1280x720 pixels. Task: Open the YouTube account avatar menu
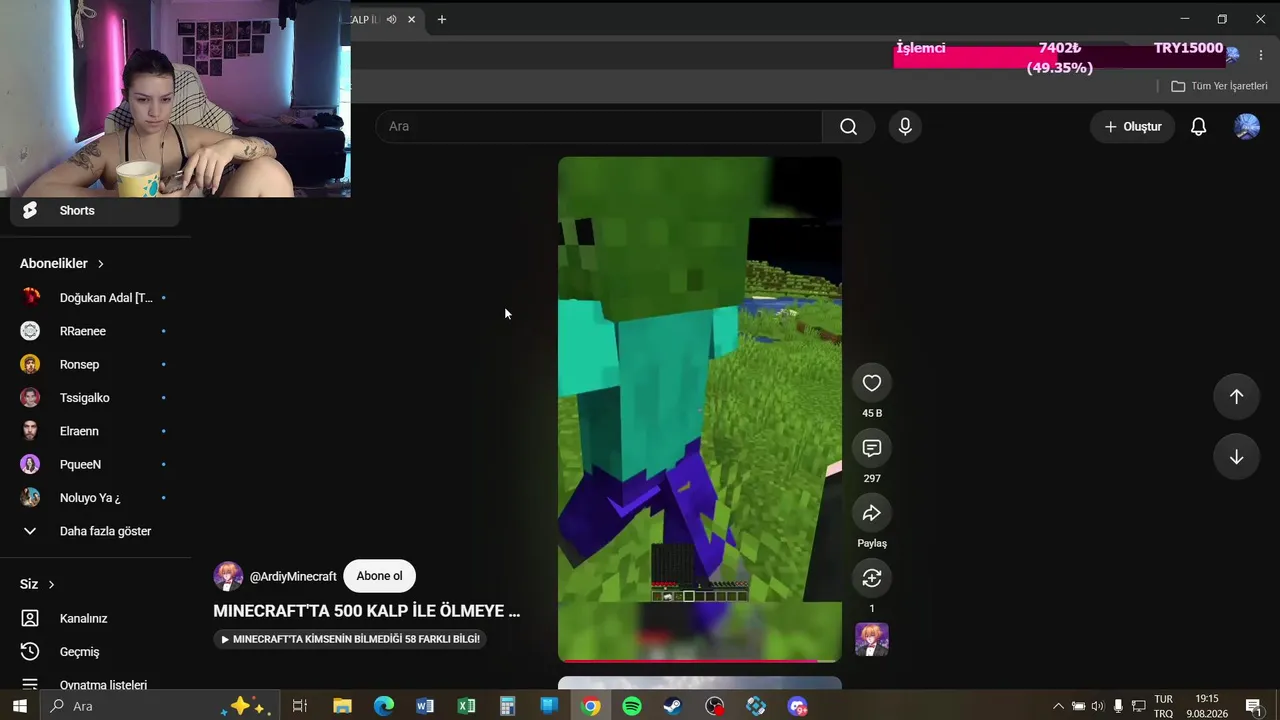(1247, 126)
